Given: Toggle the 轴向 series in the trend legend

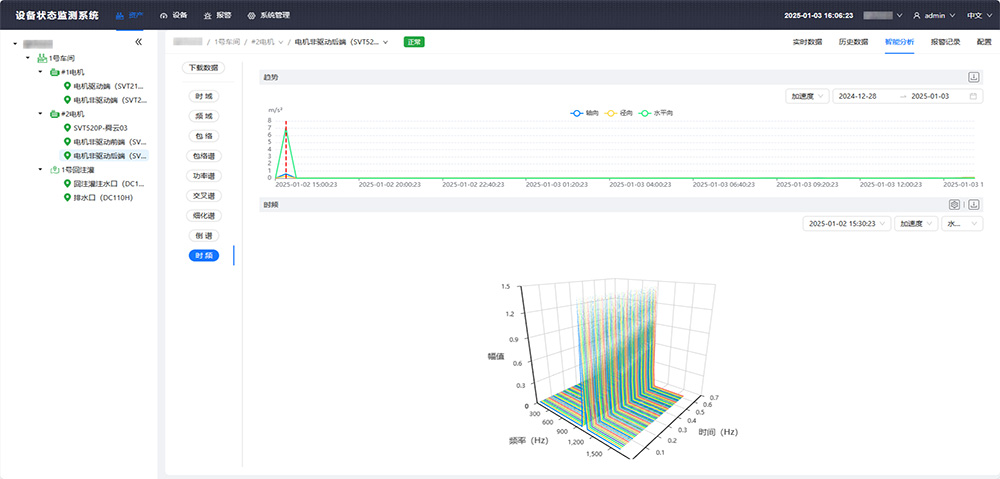Looking at the screenshot, I should 584,113.
